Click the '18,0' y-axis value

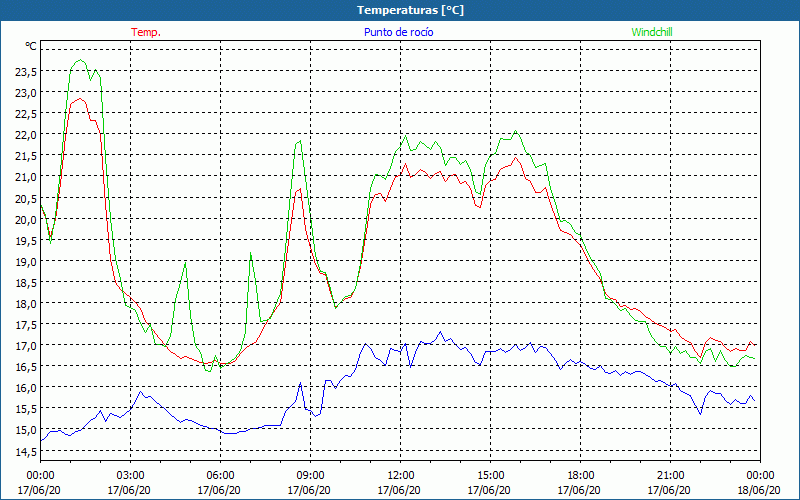(26, 304)
